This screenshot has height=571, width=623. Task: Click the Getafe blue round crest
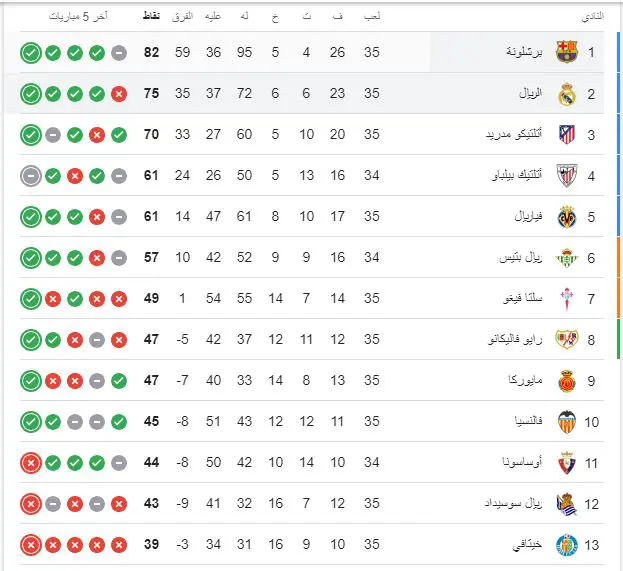click(567, 545)
